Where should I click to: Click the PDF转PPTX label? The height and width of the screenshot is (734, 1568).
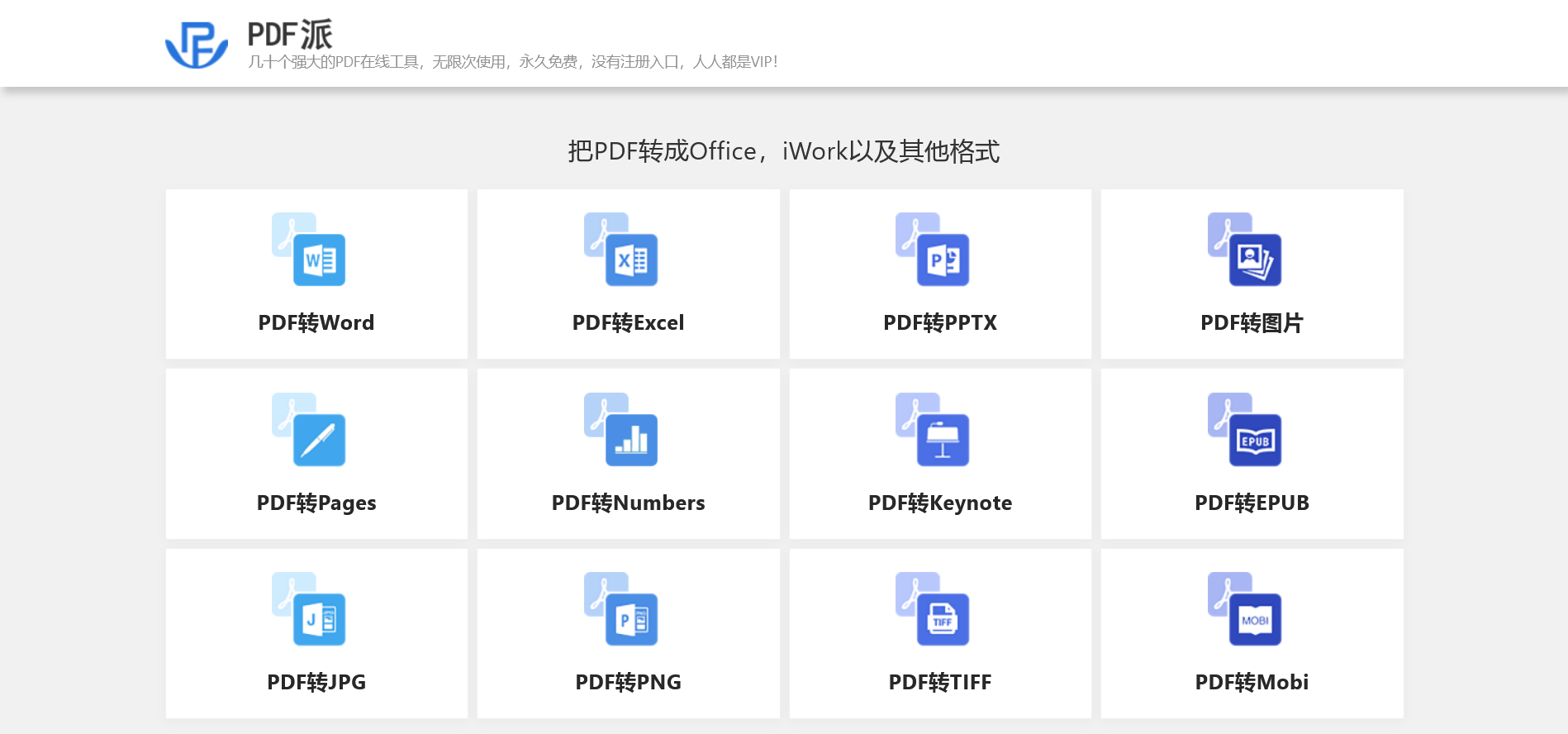[x=940, y=322]
